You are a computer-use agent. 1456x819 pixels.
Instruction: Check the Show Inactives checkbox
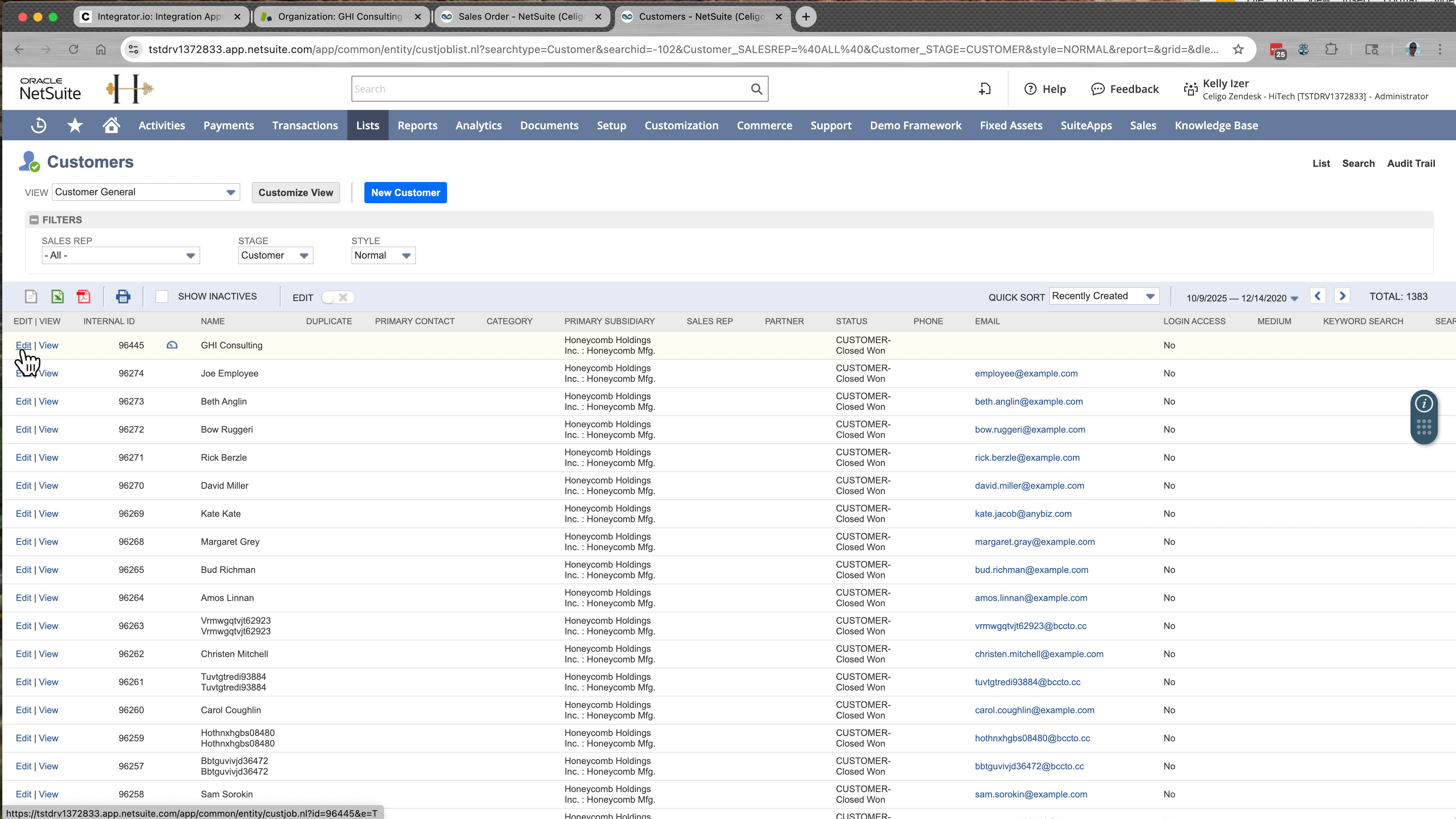point(162,296)
